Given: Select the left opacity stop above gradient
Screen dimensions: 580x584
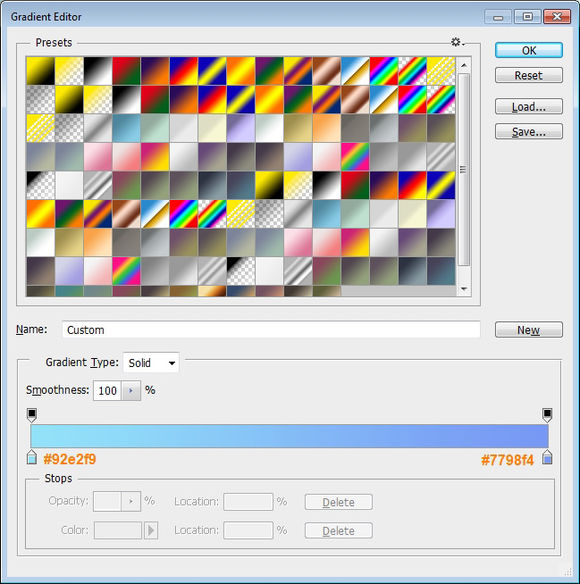Looking at the screenshot, I should 32,415.
